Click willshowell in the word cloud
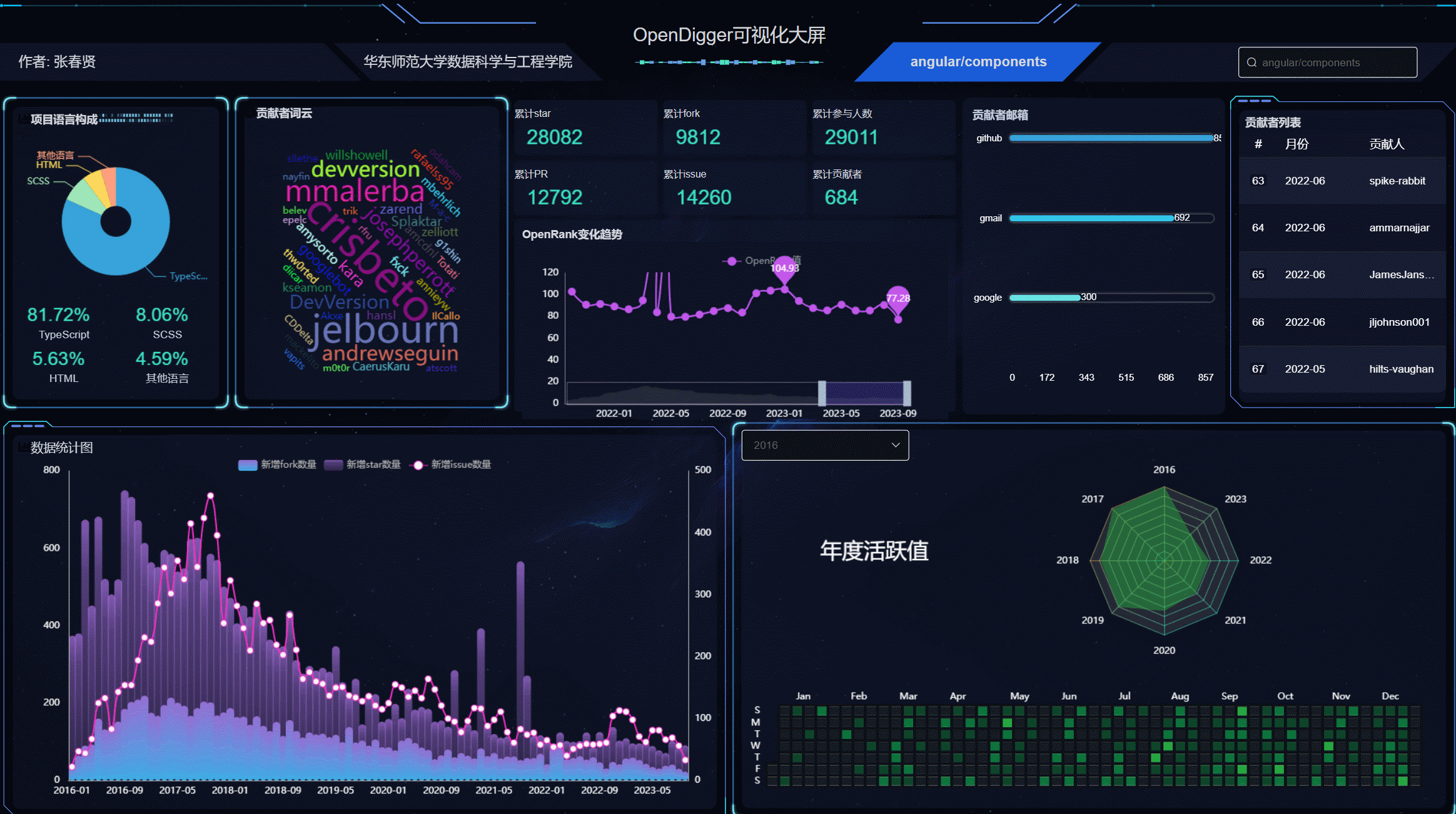Image resolution: width=1456 pixels, height=814 pixels. tap(356, 154)
